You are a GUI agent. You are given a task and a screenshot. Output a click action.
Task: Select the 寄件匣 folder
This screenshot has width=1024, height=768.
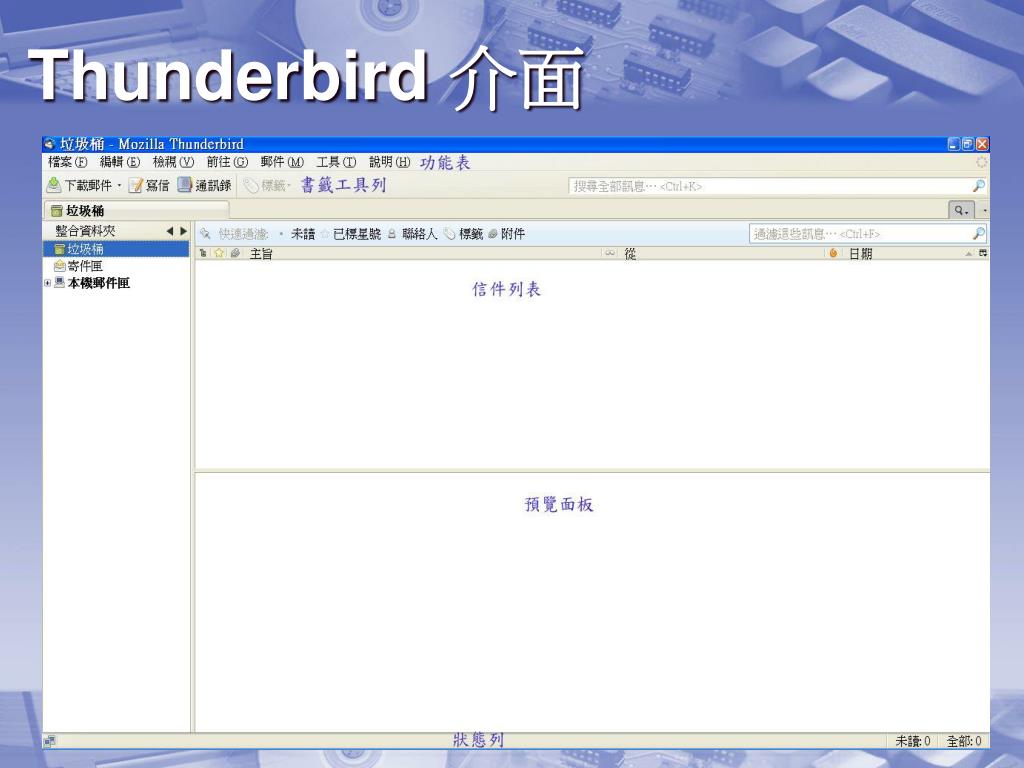[78, 266]
